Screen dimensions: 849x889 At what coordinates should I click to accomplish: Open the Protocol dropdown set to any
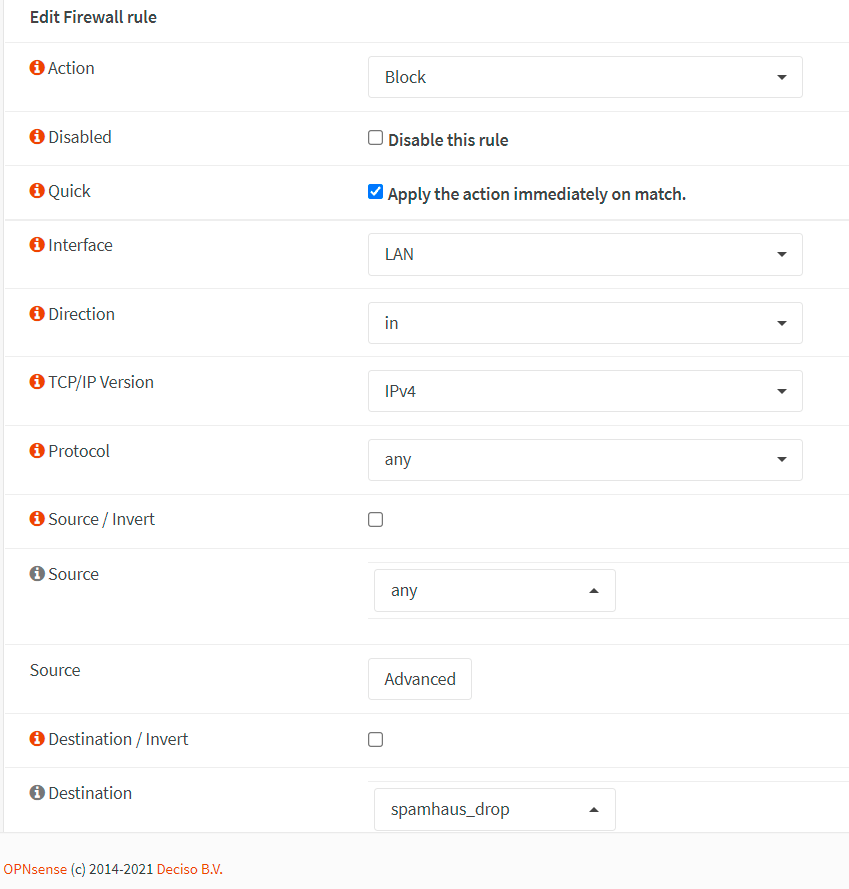[585, 460]
